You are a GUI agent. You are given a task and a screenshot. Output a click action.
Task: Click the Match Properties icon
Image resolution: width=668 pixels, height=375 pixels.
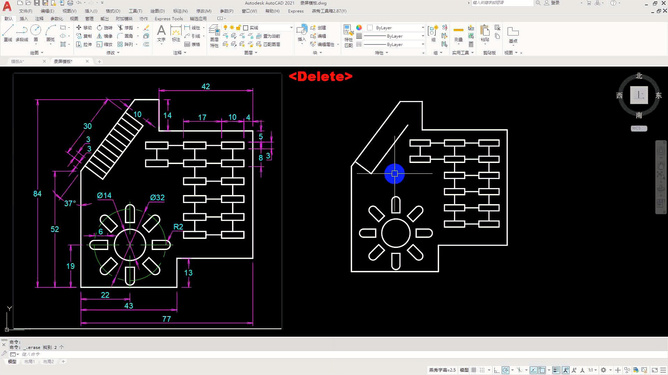tap(348, 36)
